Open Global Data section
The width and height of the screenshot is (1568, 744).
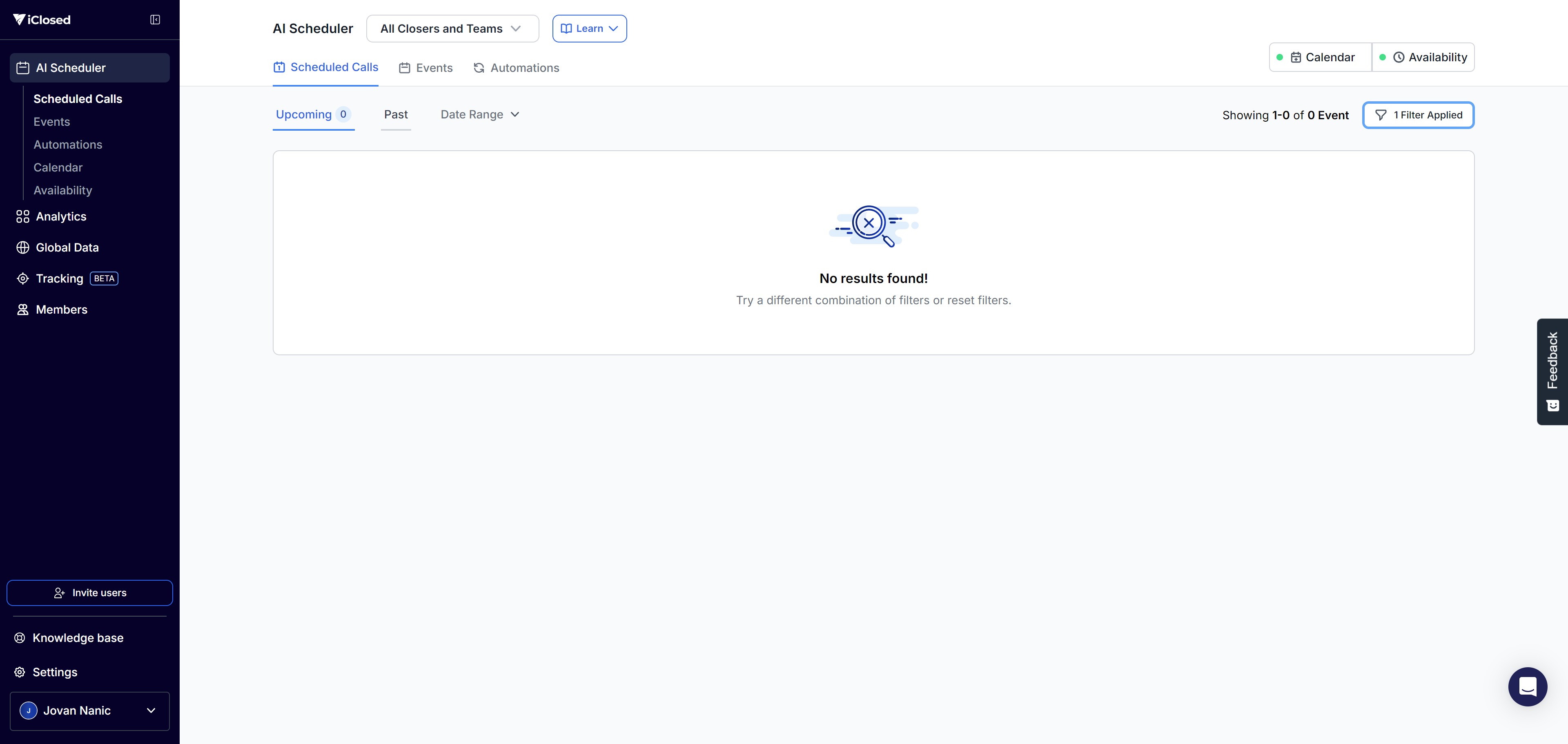tap(67, 247)
